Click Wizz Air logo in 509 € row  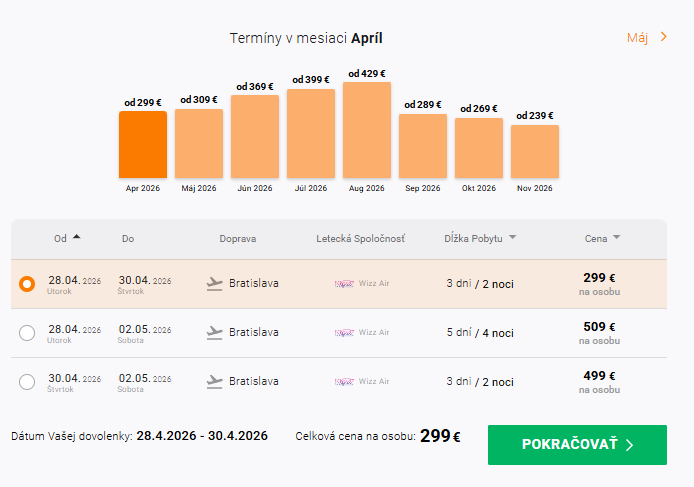click(x=345, y=332)
